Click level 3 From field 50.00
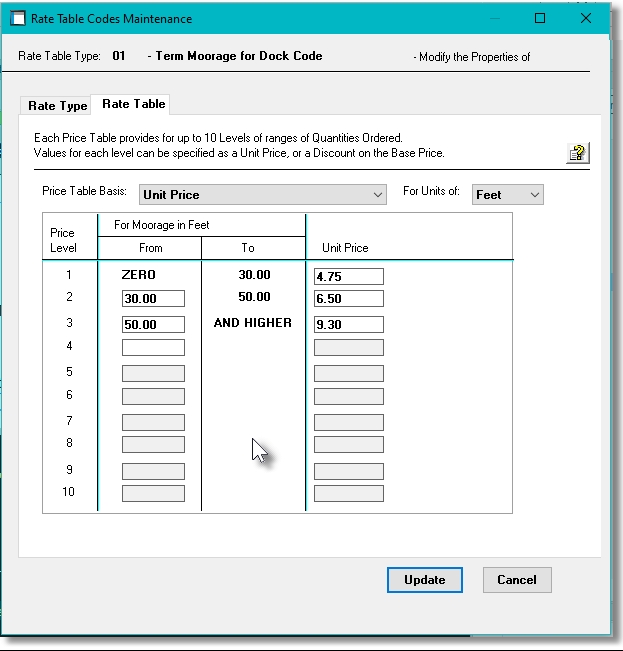Viewport: 623px width, 651px height. click(x=153, y=324)
